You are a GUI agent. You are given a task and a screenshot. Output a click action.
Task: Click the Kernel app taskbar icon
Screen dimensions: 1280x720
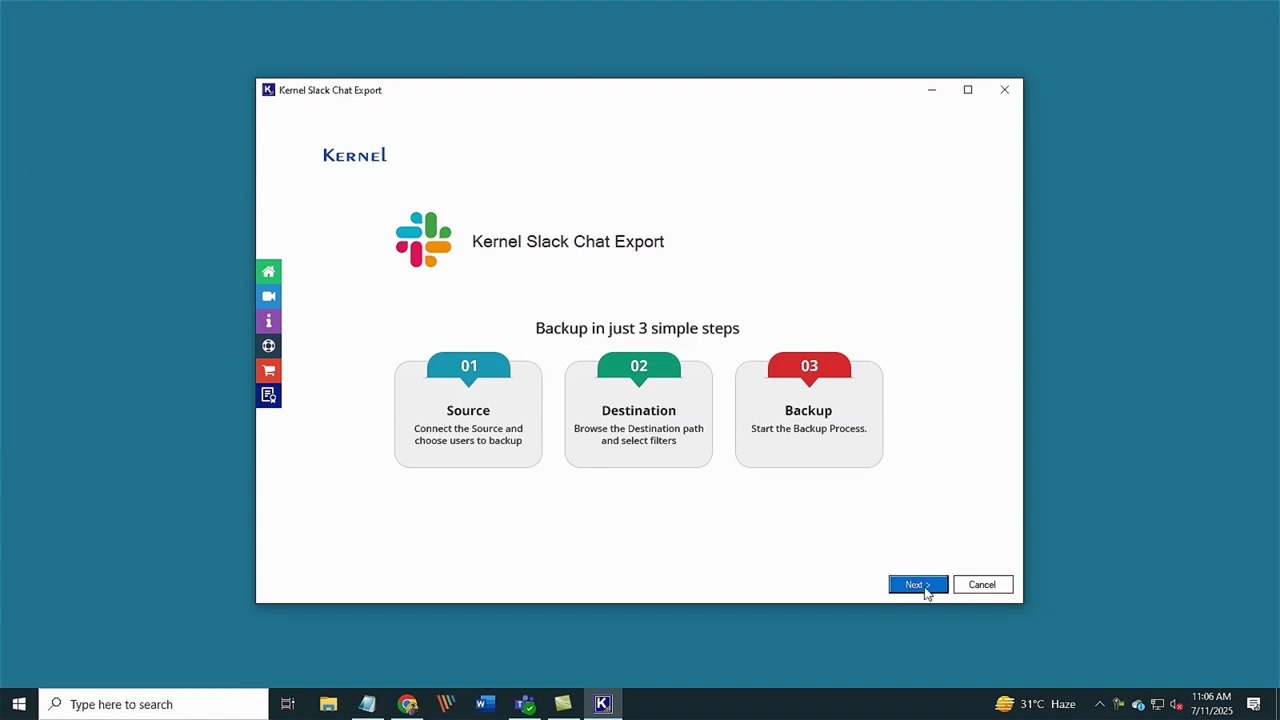pyautogui.click(x=603, y=704)
